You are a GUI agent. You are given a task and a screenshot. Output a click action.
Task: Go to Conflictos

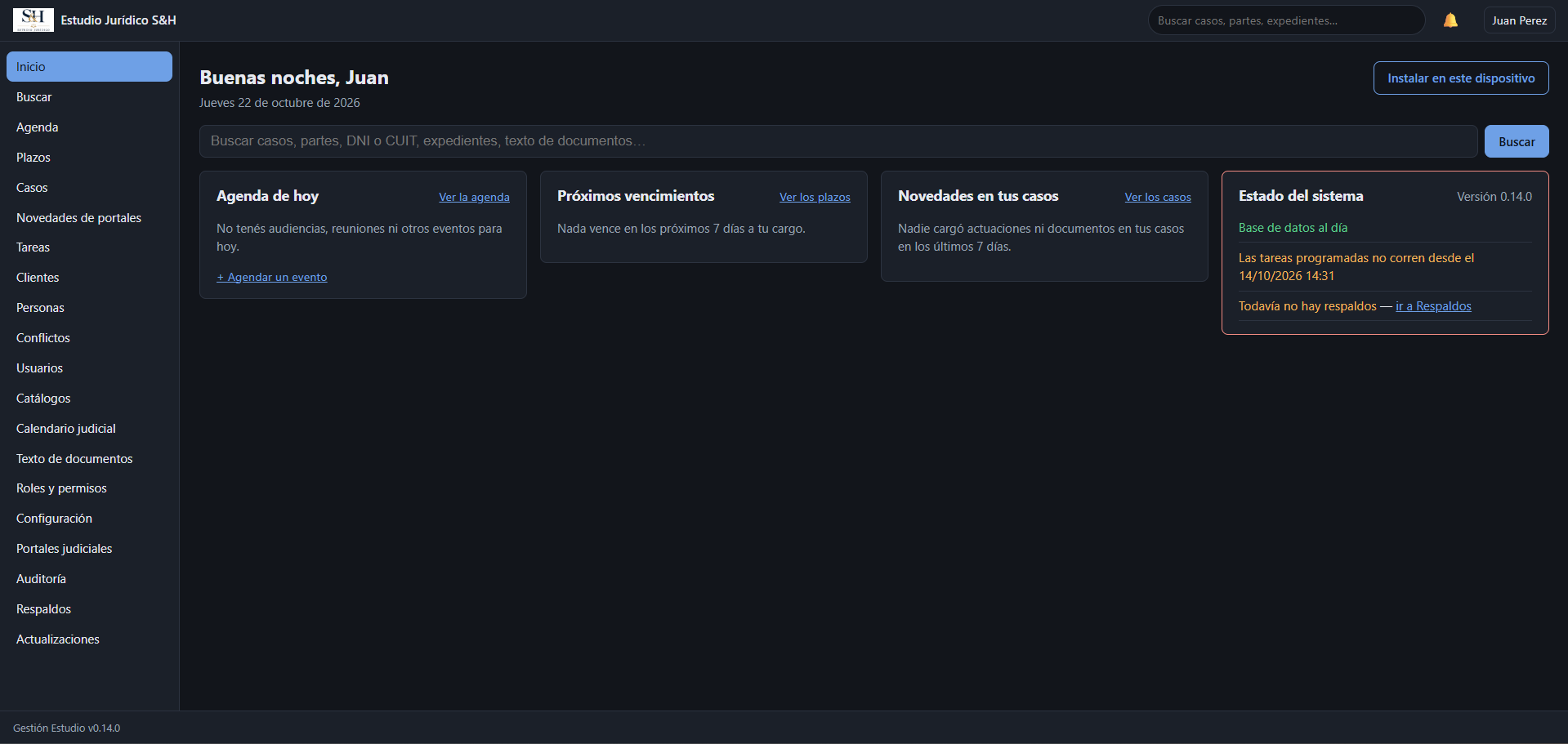[x=89, y=338]
